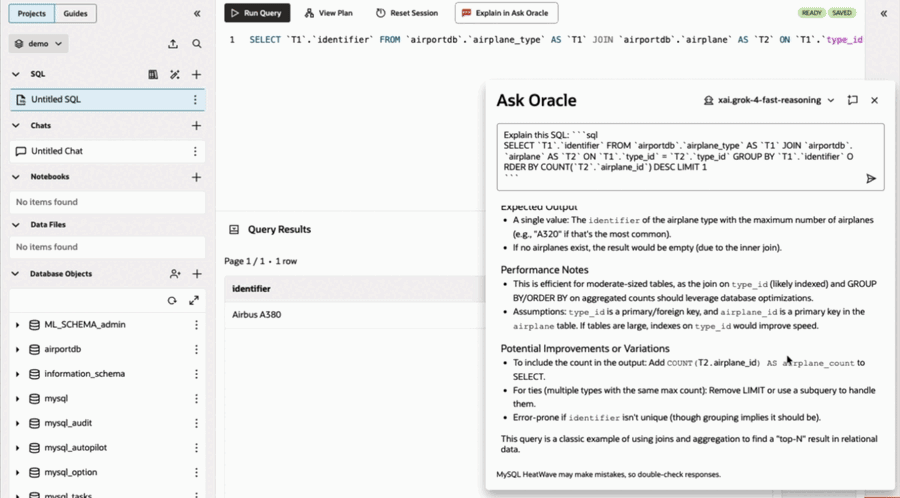Screen dimensions: 900x498
Task: Select the mysql_audit schema
Action: pyautogui.click(x=68, y=423)
